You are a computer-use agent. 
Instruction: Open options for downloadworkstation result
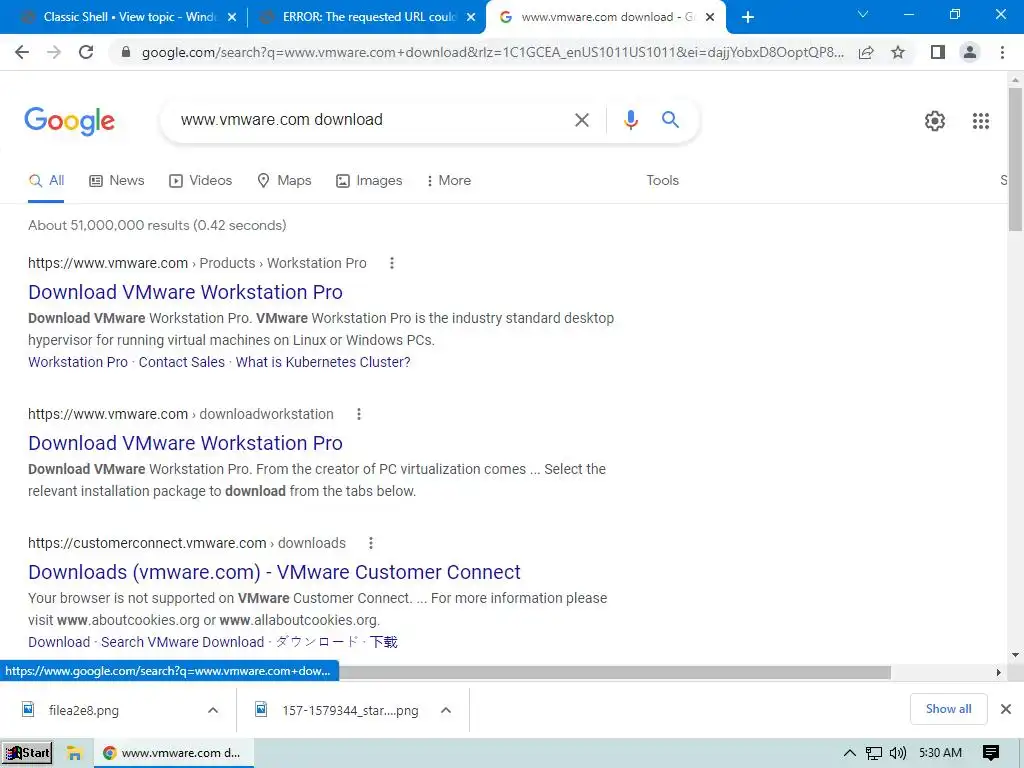click(x=359, y=414)
